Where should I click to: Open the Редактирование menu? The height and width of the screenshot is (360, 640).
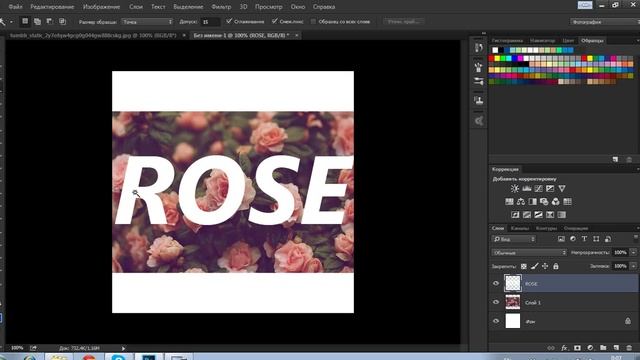point(52,7)
